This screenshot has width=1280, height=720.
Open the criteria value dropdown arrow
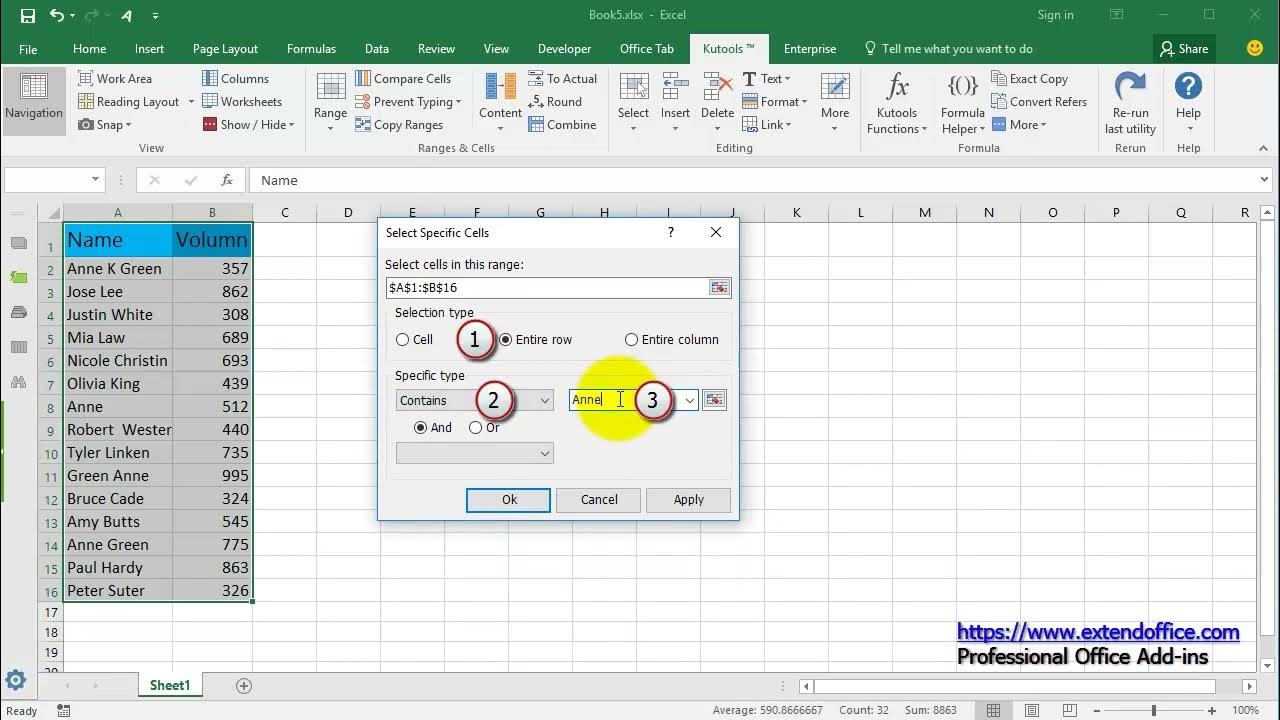pos(690,400)
